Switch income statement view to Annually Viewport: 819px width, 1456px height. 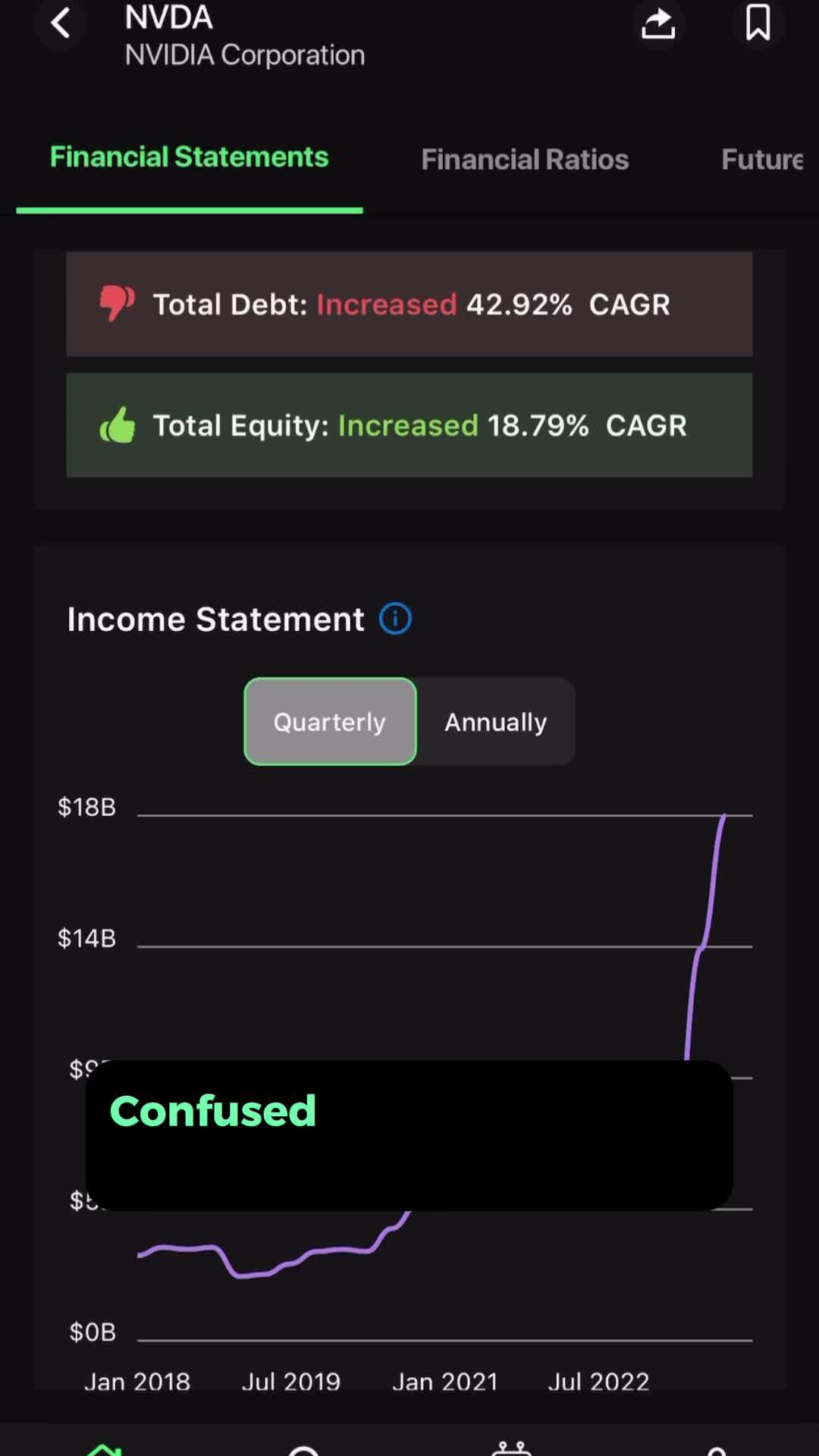495,721
